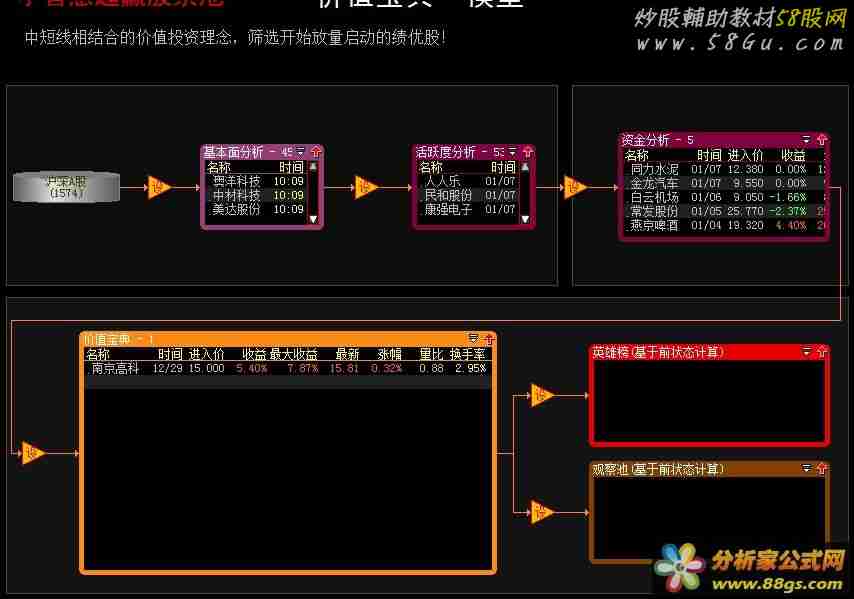This screenshot has height=599, width=854.
Task: Click red up-arrow icon on 资金分析 panel
Action: click(821, 140)
